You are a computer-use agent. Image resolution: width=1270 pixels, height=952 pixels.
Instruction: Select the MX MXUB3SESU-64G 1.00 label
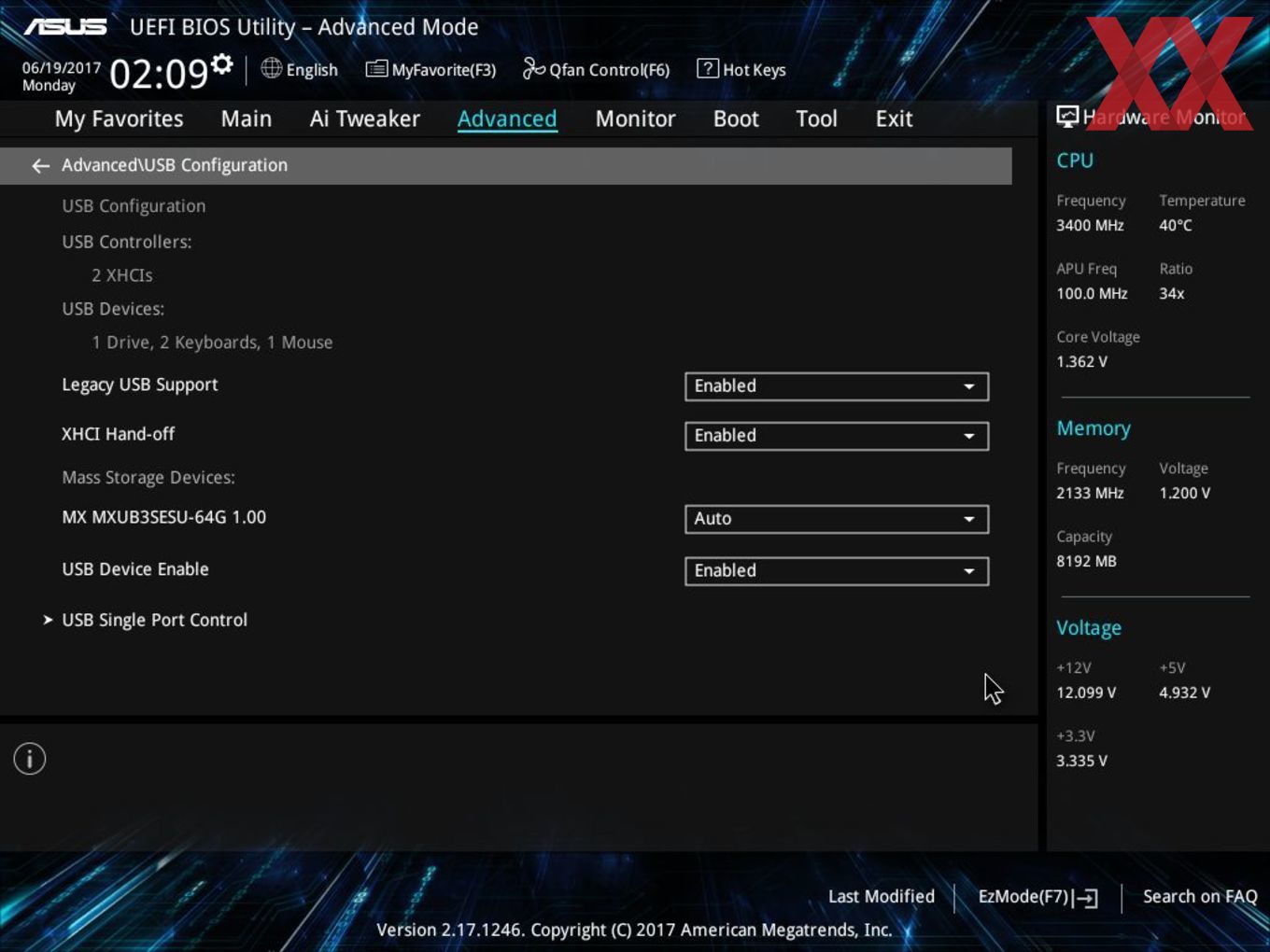coord(164,517)
